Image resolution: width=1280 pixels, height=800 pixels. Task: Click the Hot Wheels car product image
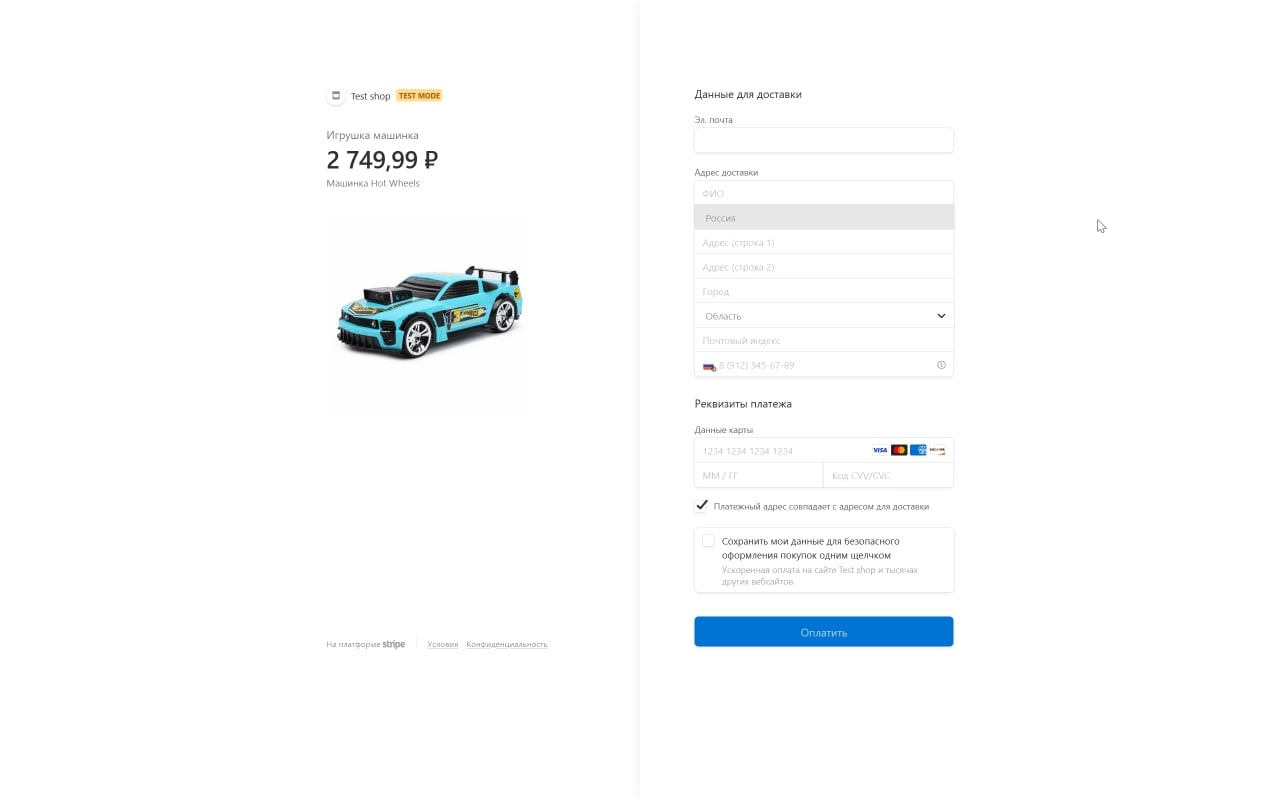click(x=429, y=313)
